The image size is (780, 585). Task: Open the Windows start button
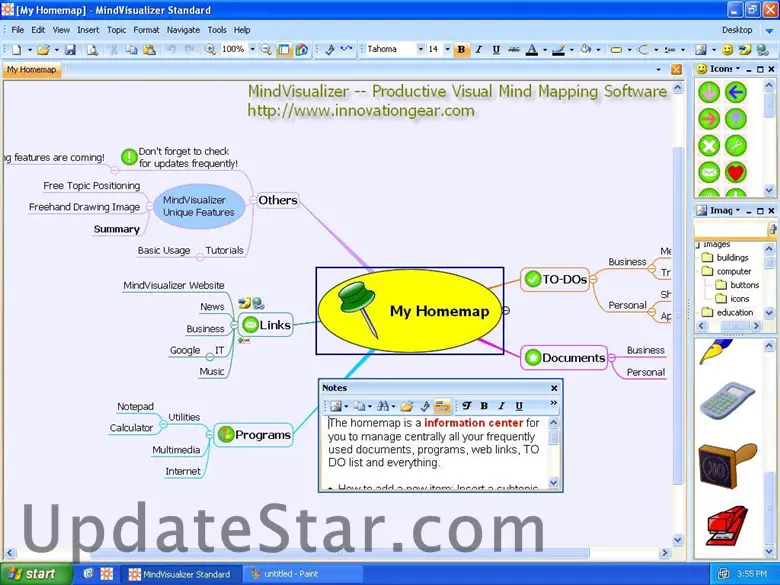coord(36,574)
